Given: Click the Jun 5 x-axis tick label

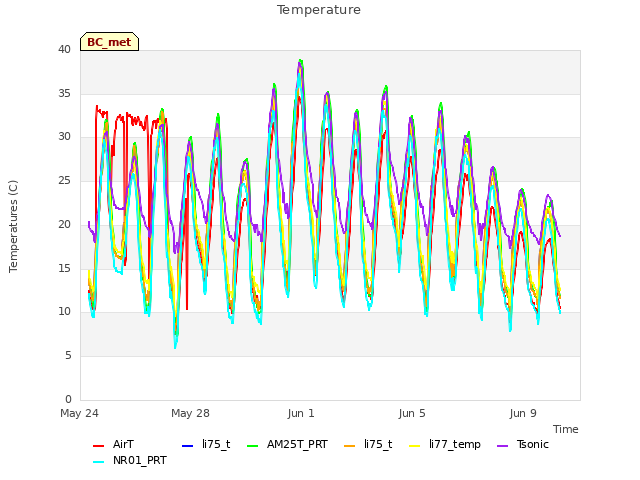Looking at the screenshot, I should 412,413.
